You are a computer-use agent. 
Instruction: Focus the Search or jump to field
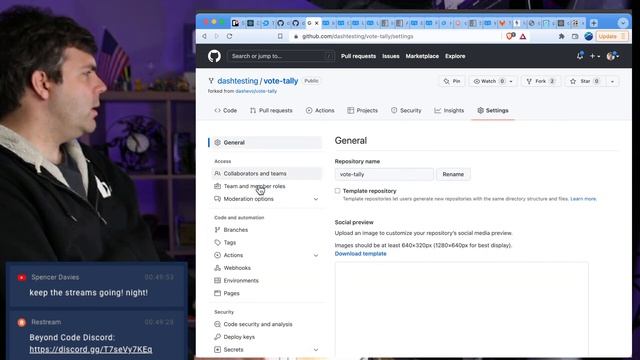click(x=280, y=56)
